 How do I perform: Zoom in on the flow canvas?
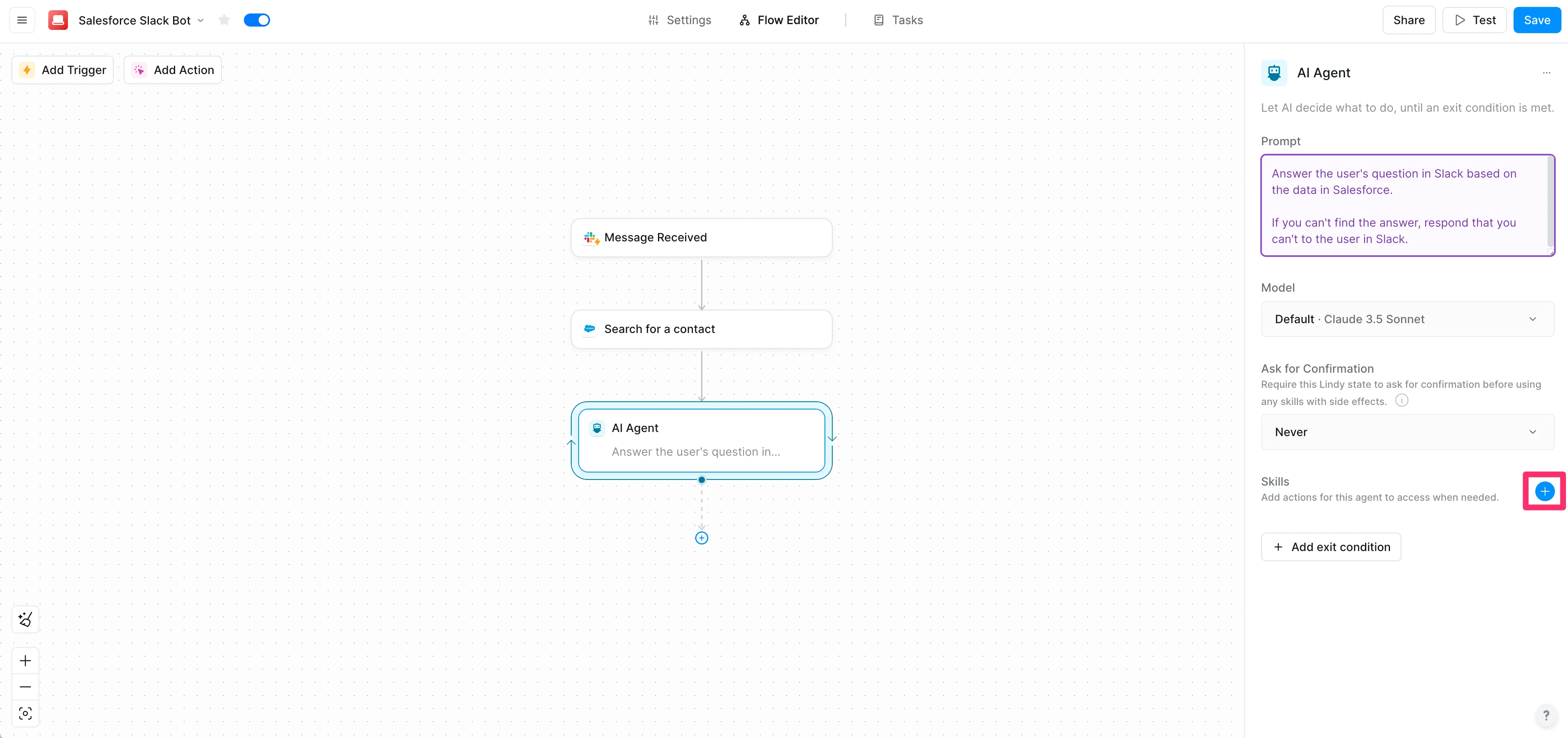click(x=25, y=661)
